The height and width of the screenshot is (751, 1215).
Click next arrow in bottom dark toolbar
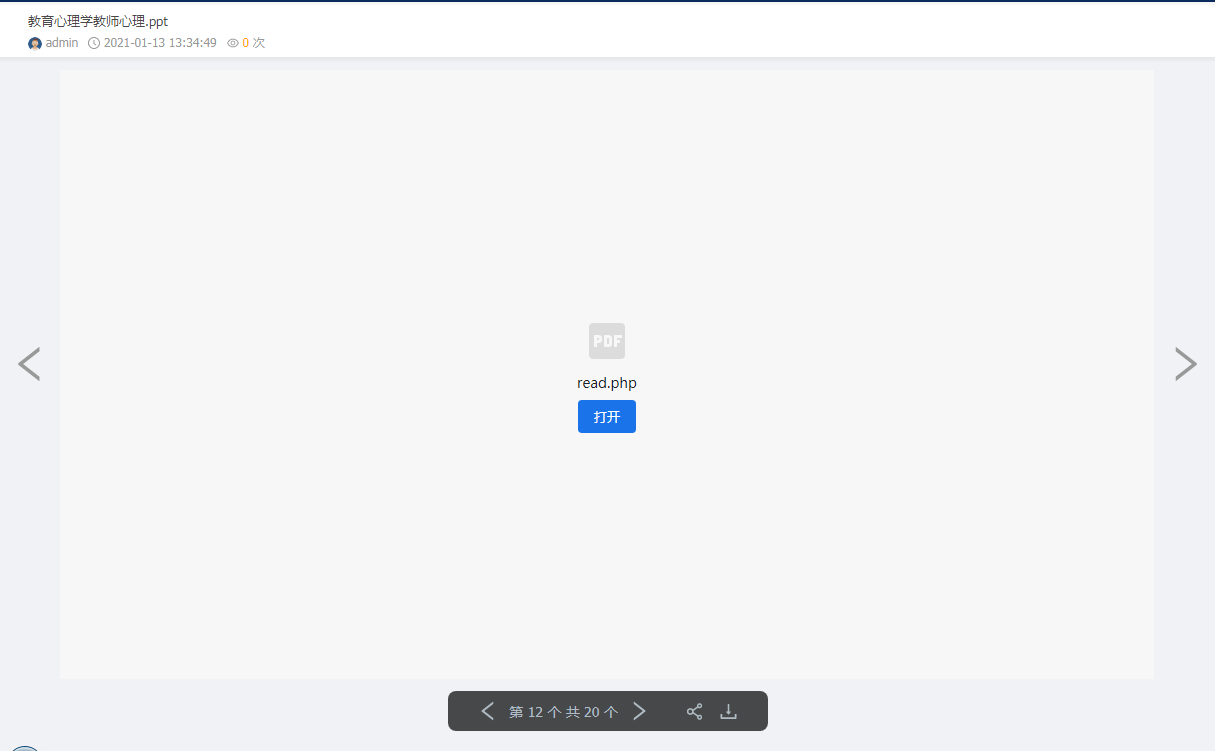(x=640, y=711)
